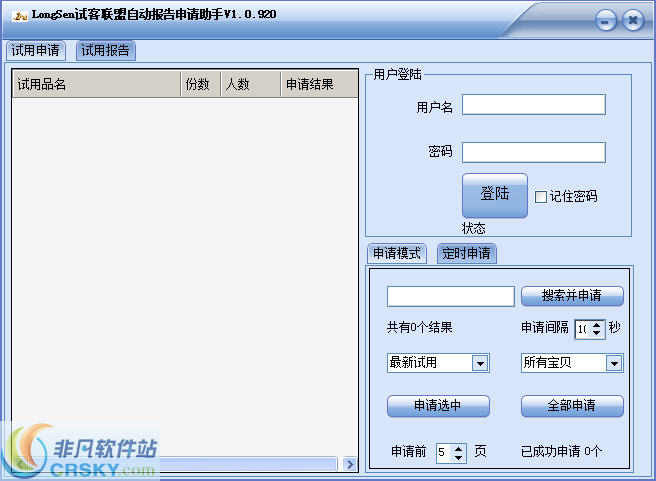This screenshot has height=481, width=656.
Task: Click the list's scroll right arrow
Action: [x=350, y=464]
